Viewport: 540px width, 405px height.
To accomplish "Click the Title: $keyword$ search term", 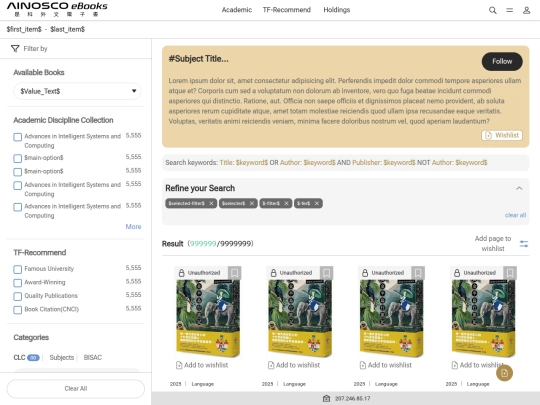I will click(243, 163).
